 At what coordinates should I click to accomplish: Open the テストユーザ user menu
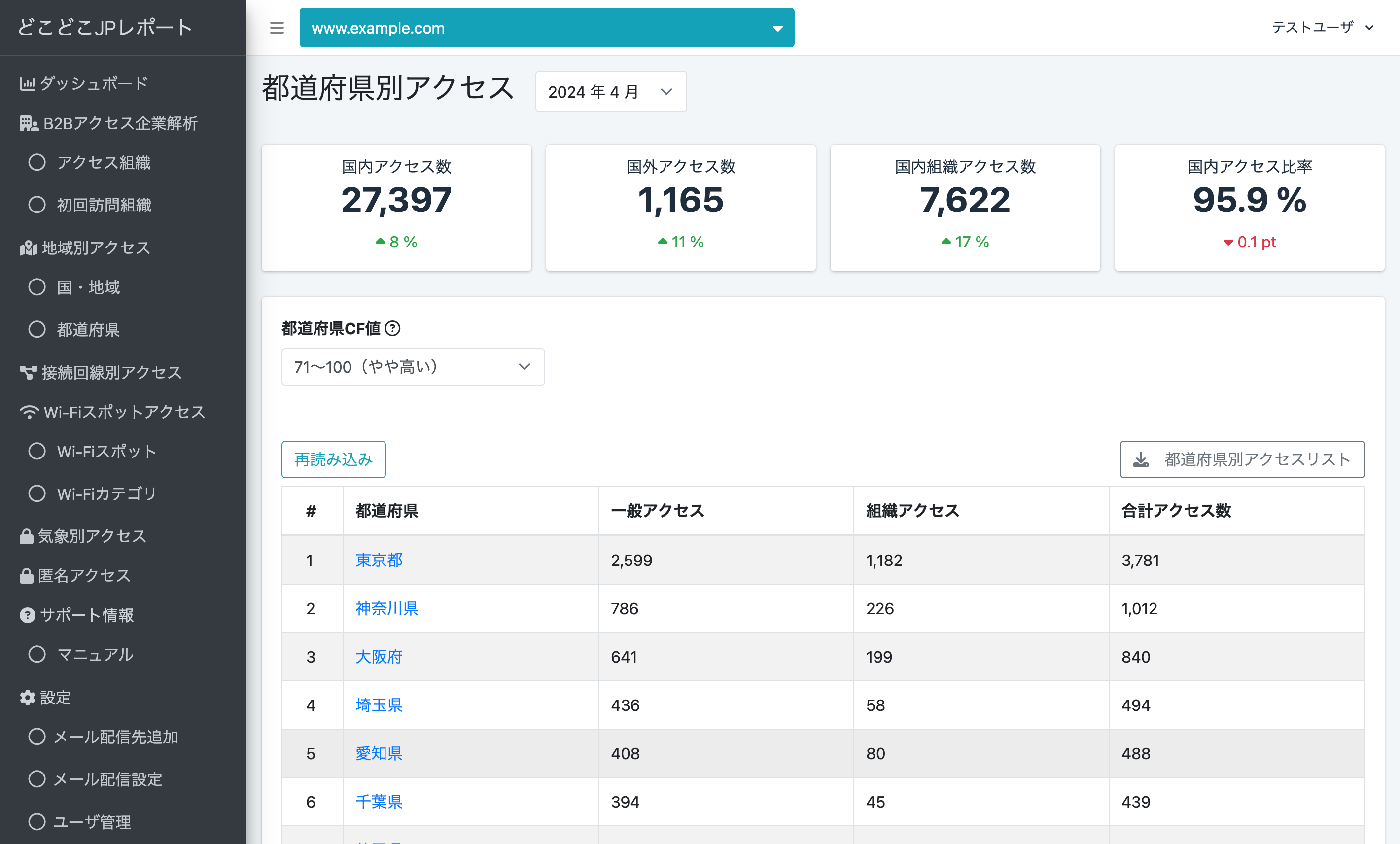point(1322,27)
